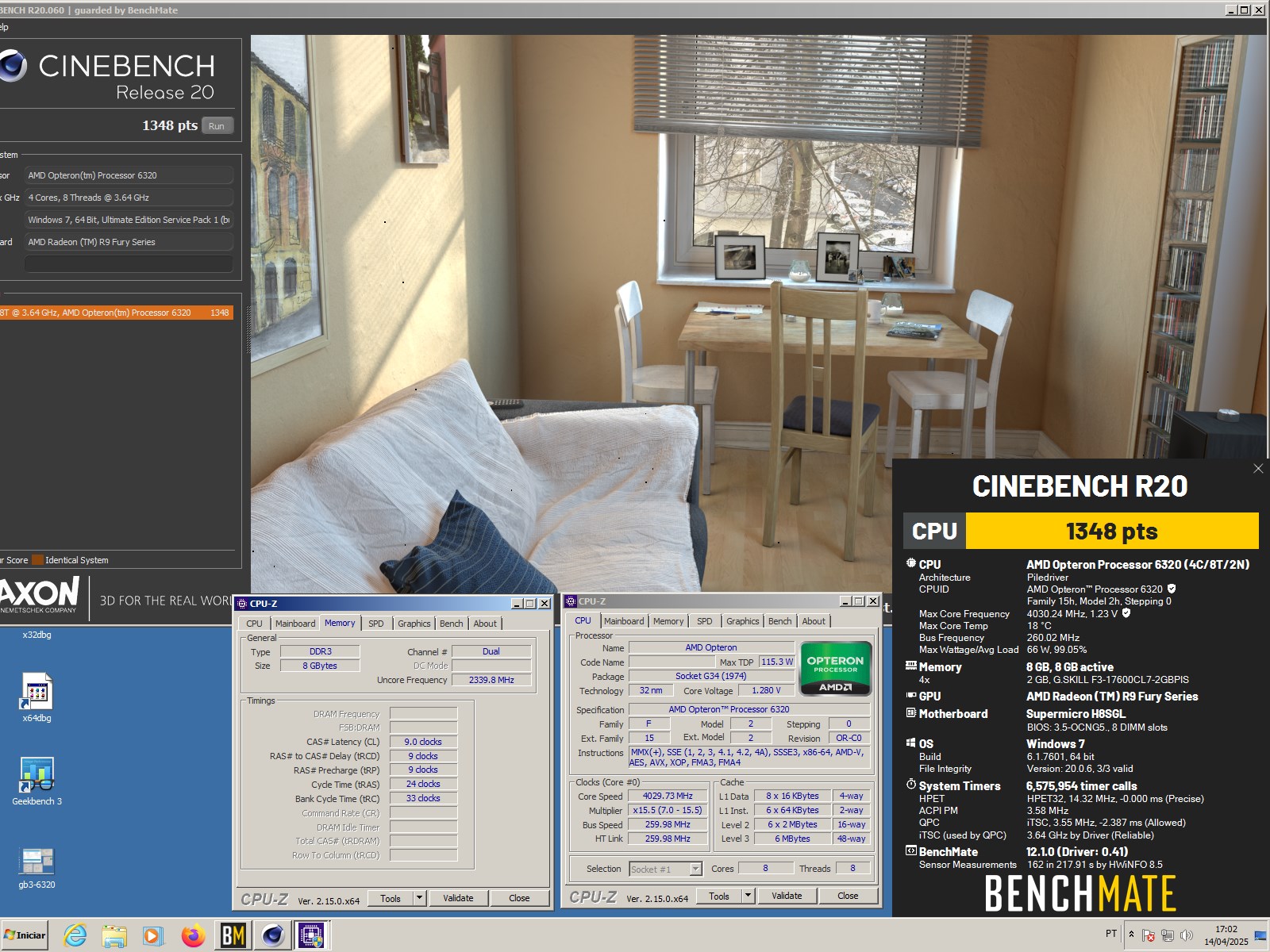Click Validate in Memory CPU-Z window
Viewport: 1270px width, 952px height.
pyautogui.click(x=458, y=898)
